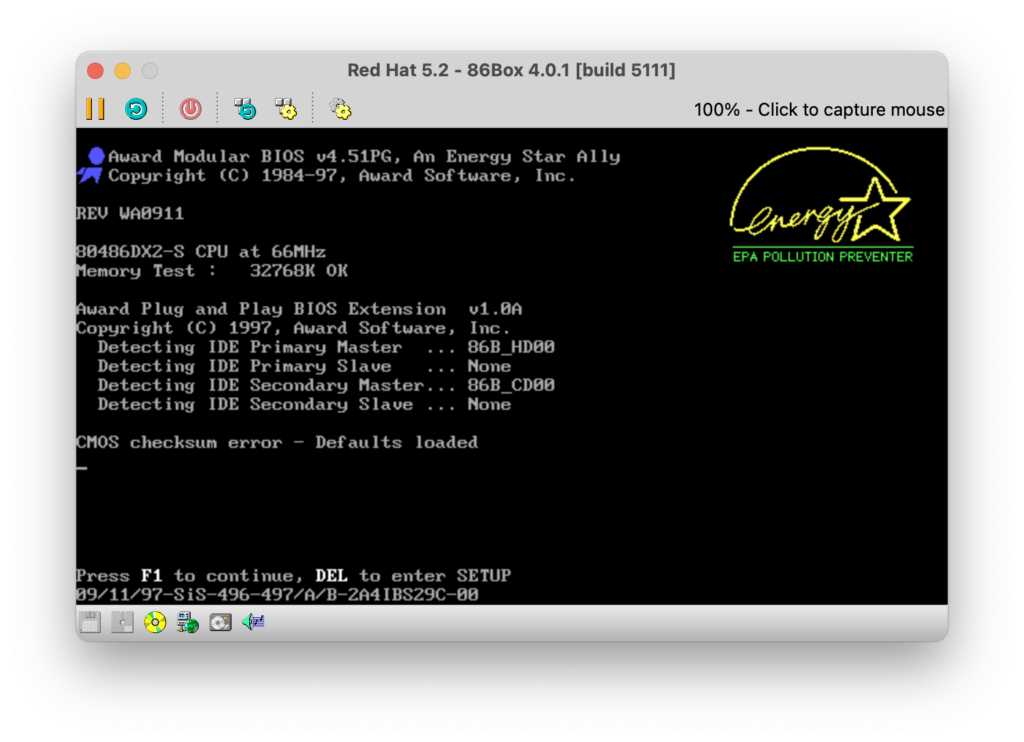Click the network status icon
Screen dimensions: 1024x742
click(188, 622)
